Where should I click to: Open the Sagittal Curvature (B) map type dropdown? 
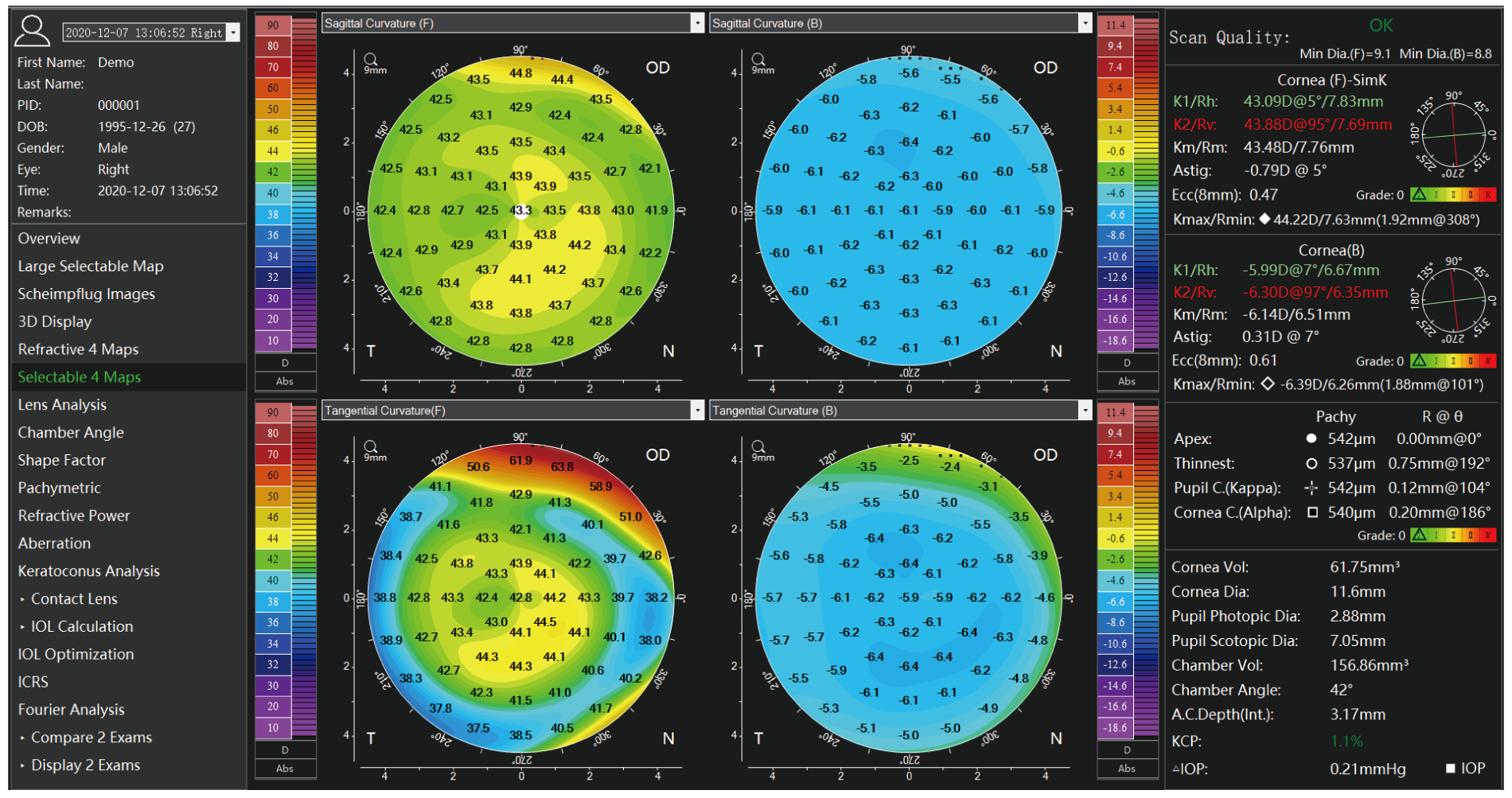pyautogui.click(x=1085, y=23)
